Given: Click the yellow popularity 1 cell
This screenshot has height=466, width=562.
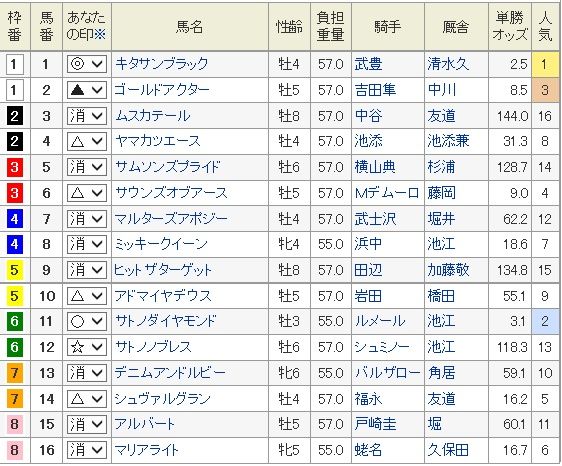Looking at the screenshot, I should (545, 65).
